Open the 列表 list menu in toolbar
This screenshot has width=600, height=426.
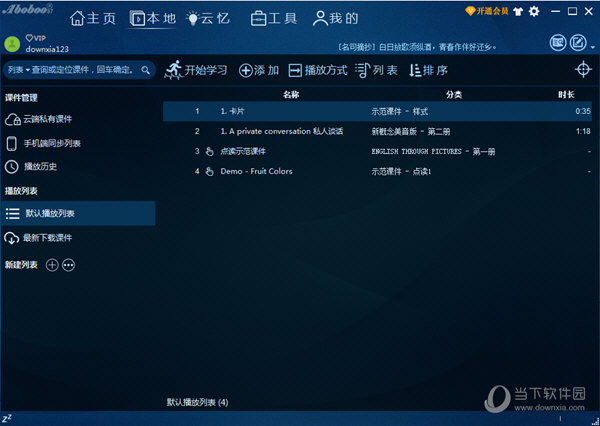pos(376,70)
